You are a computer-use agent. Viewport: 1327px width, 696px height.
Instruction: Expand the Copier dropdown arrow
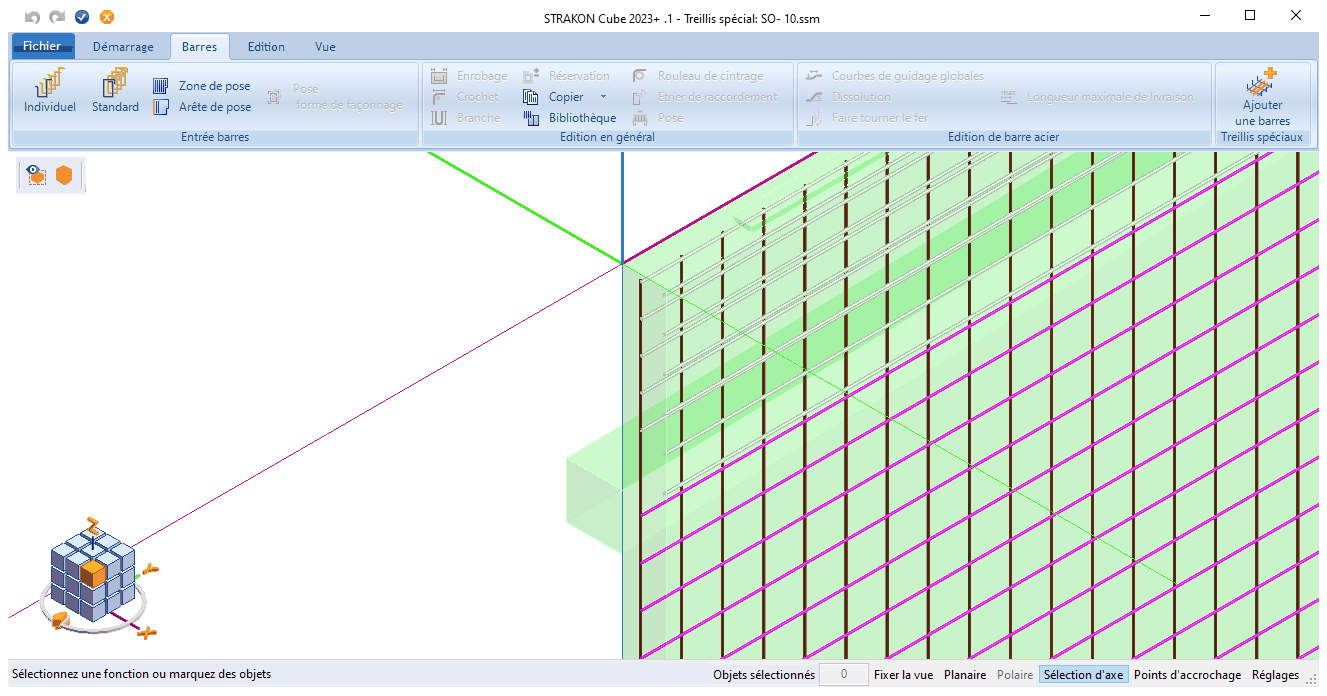click(x=603, y=97)
